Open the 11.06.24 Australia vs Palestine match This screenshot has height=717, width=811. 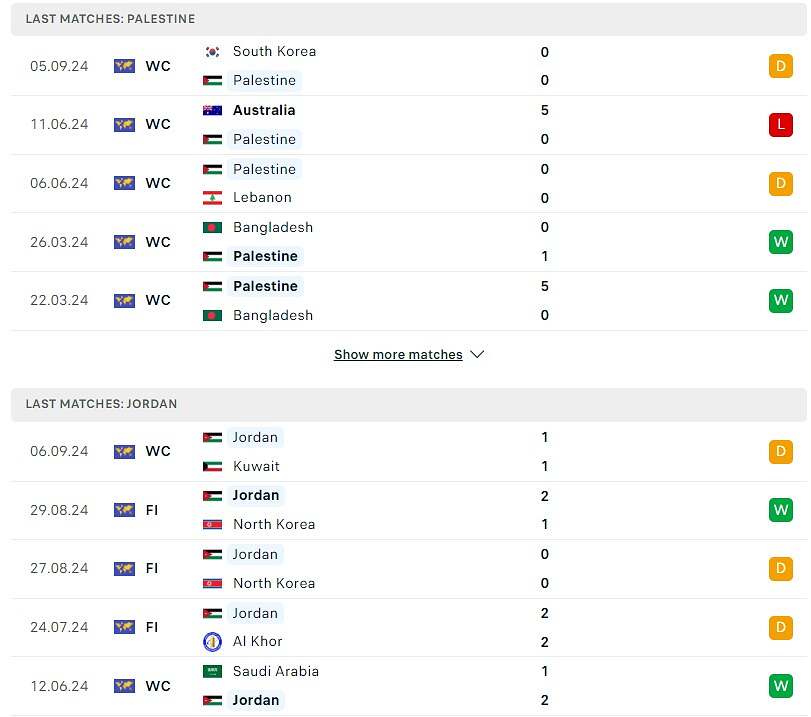coord(400,125)
